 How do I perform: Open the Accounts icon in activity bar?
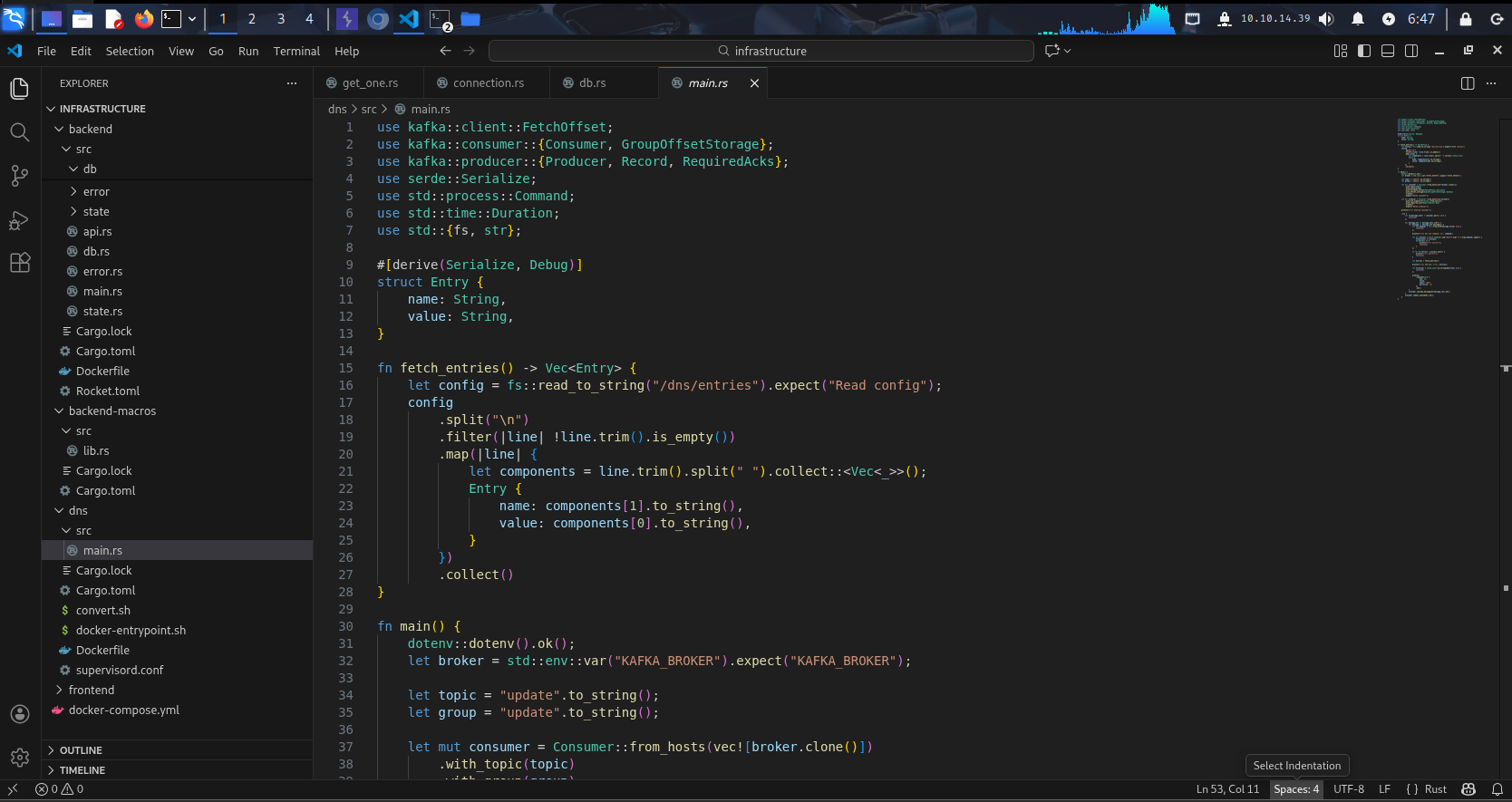pos(19,714)
